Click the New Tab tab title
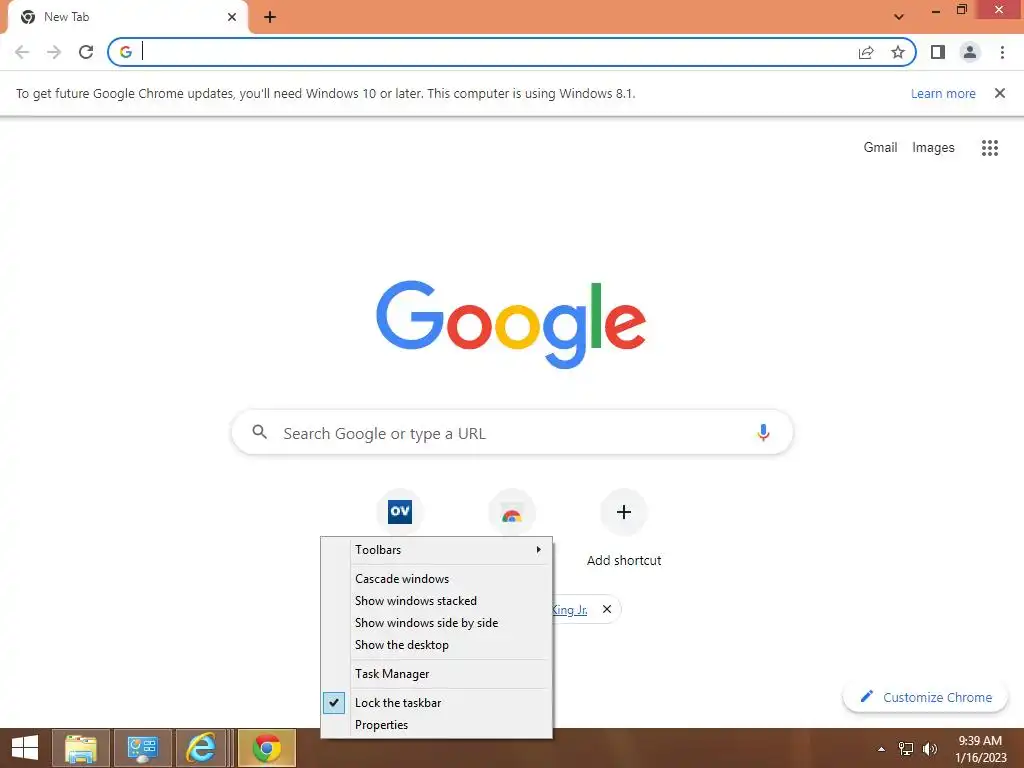 pyautogui.click(x=67, y=17)
